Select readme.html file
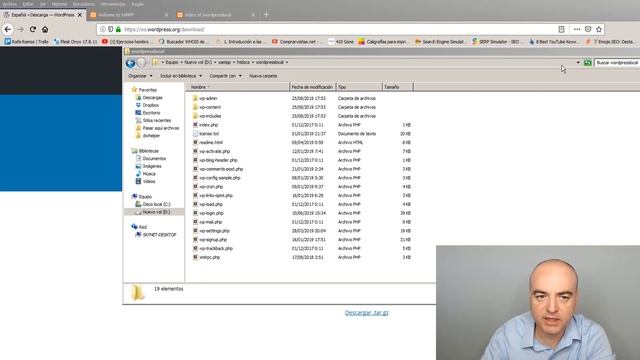Image resolution: width=640 pixels, height=360 pixels. 211,142
